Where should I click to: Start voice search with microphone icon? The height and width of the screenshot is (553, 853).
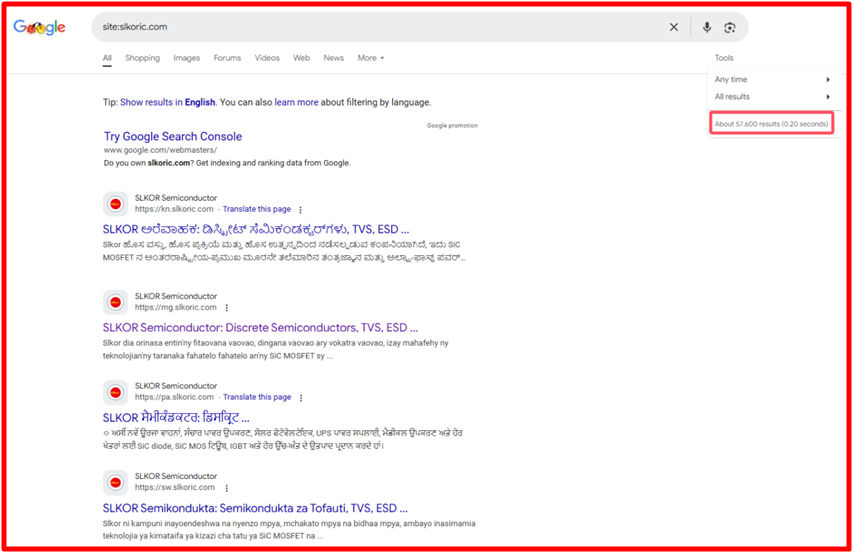pyautogui.click(x=707, y=28)
